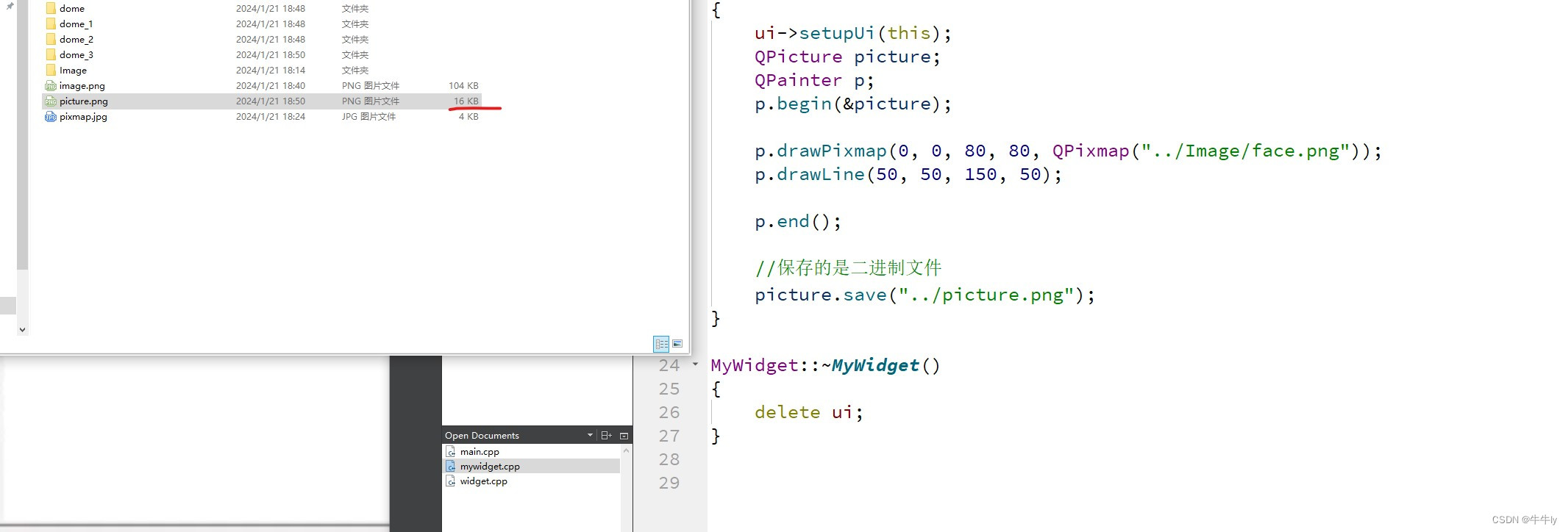1568x532 pixels.
Task: Click the ~MyWidget destructor name
Action: [870, 365]
